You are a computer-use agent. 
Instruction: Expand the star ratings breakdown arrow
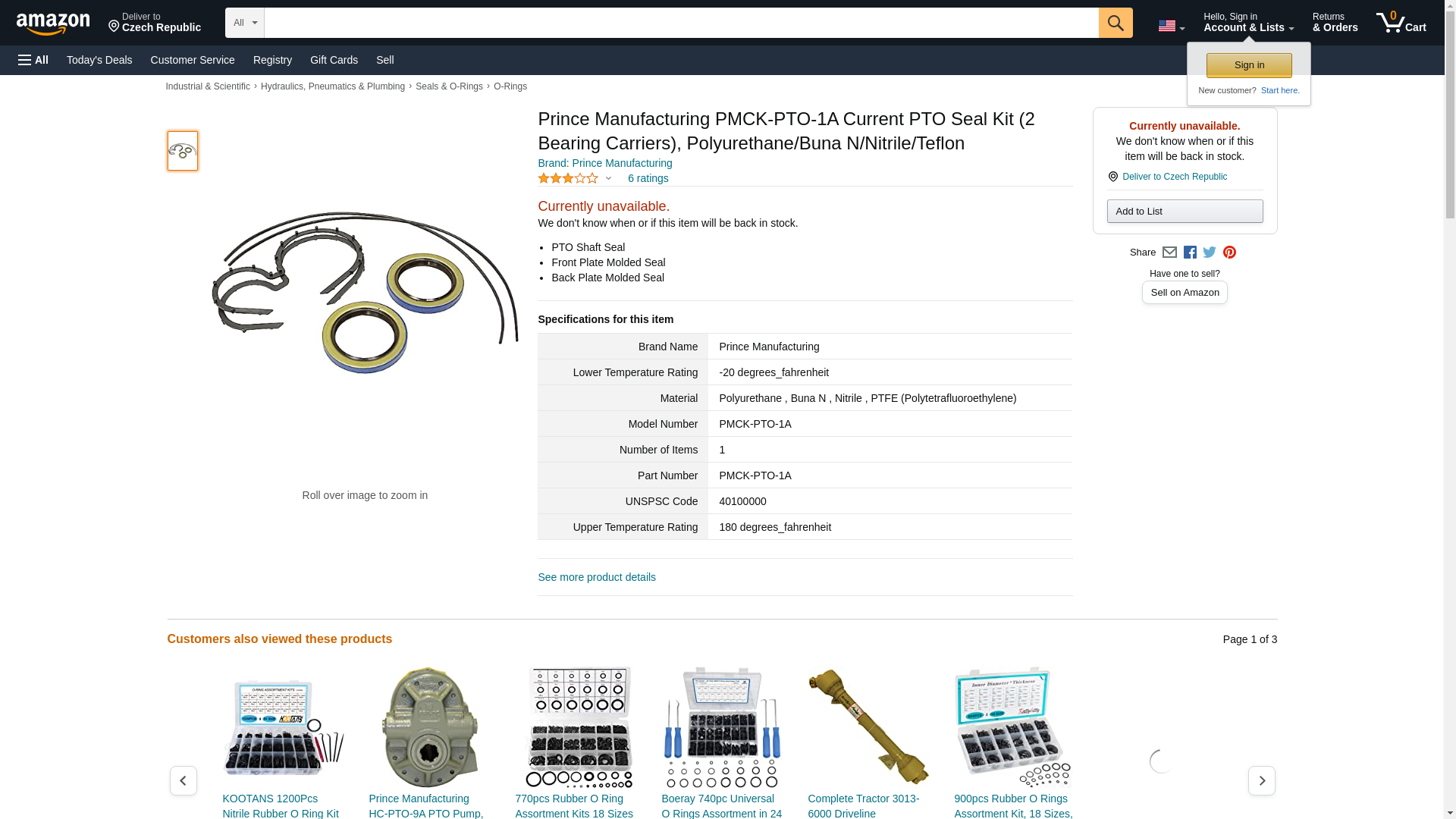(x=608, y=179)
